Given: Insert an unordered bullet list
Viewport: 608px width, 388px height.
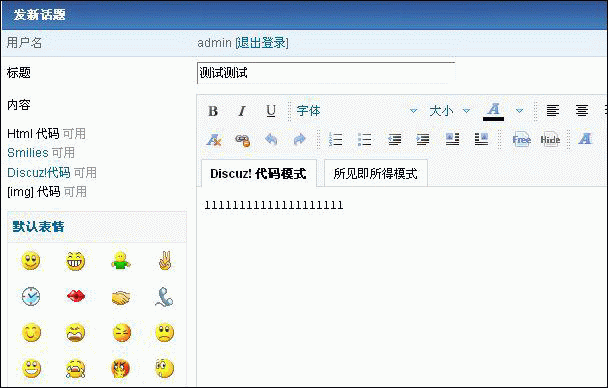Looking at the screenshot, I should pos(364,139).
